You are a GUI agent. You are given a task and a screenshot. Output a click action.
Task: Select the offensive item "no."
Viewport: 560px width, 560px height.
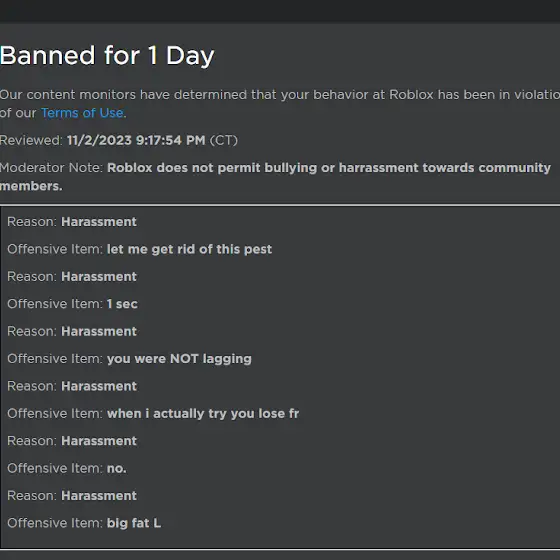pos(117,468)
